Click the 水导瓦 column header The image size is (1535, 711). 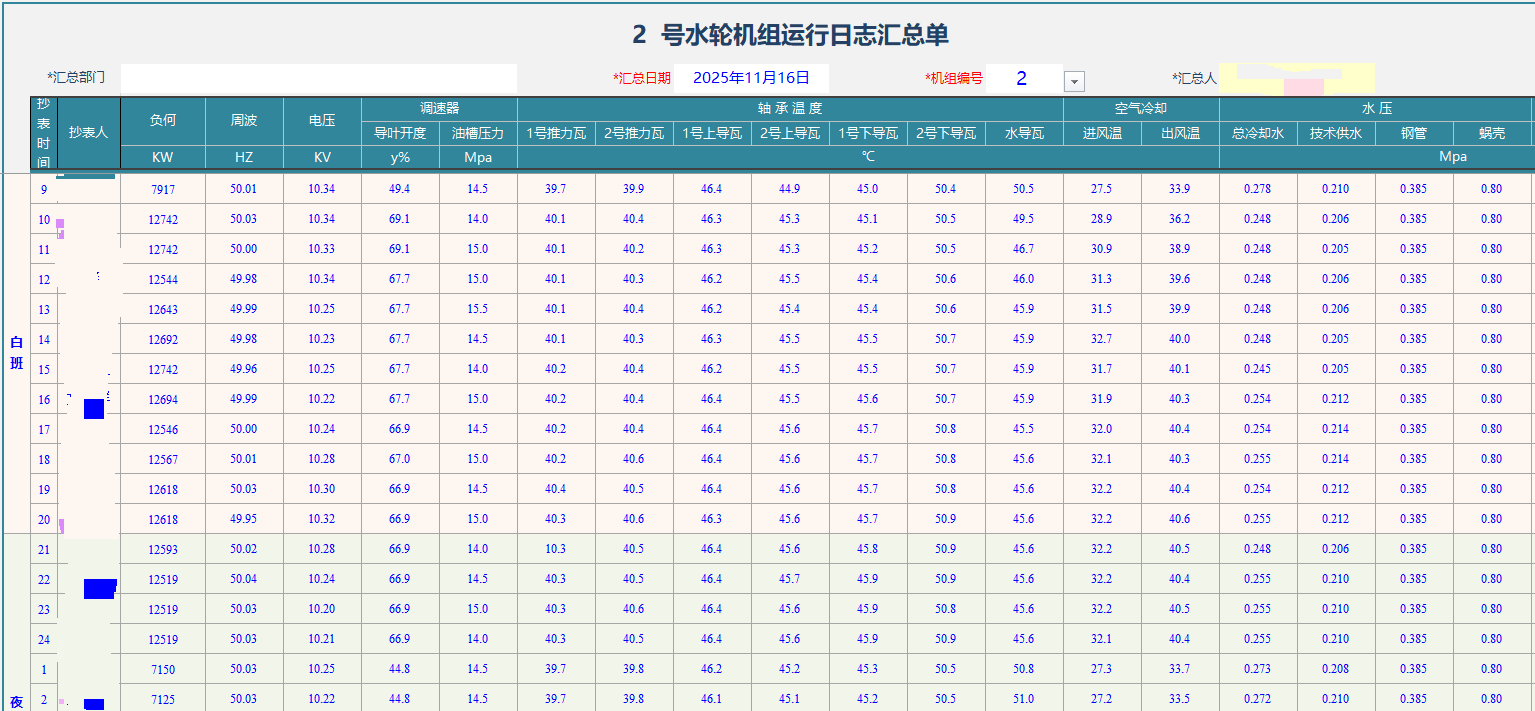point(1024,133)
